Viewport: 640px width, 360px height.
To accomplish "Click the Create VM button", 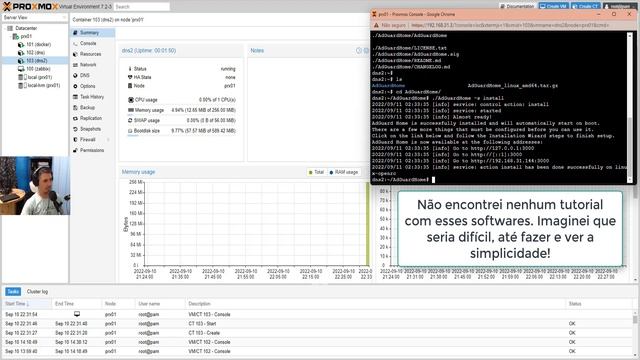I will coord(553,6).
